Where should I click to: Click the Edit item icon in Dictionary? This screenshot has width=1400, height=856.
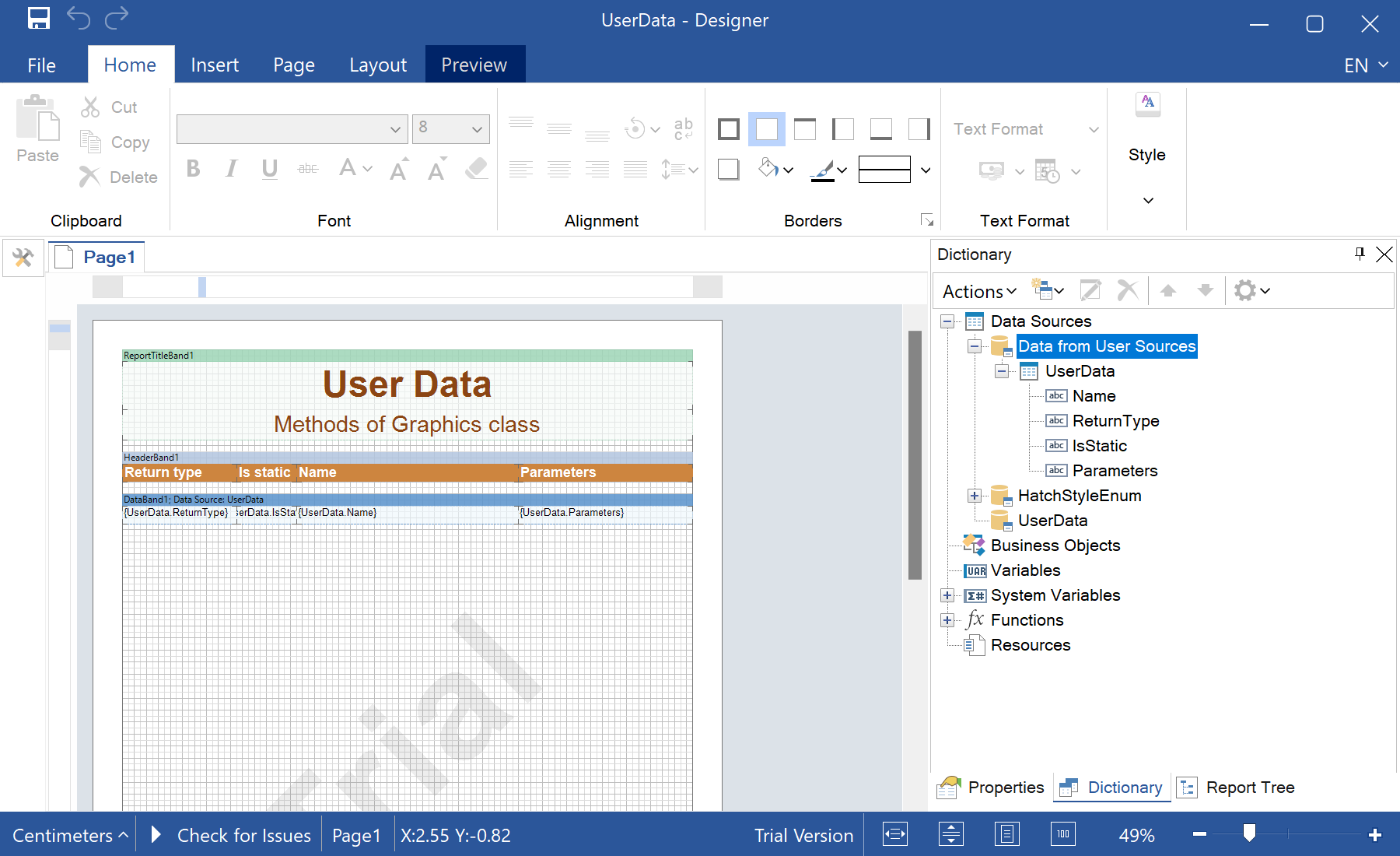click(x=1090, y=290)
